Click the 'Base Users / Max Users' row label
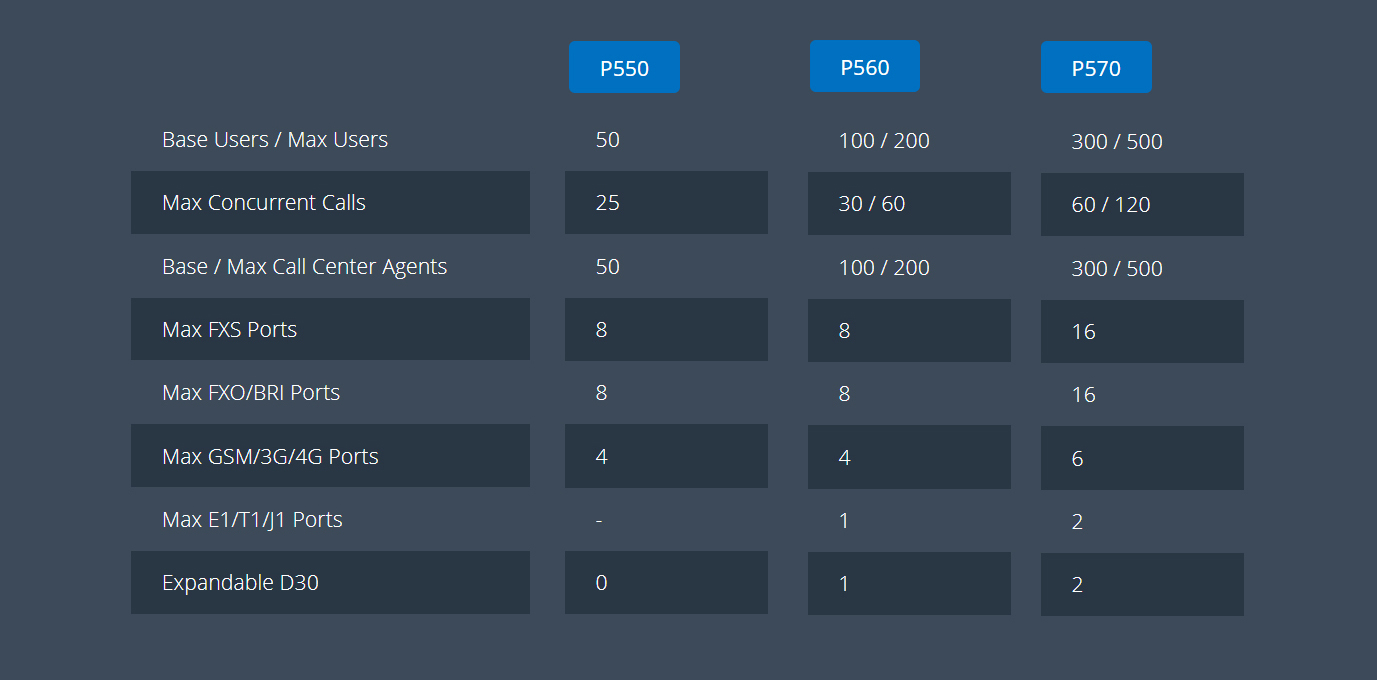 click(x=275, y=140)
